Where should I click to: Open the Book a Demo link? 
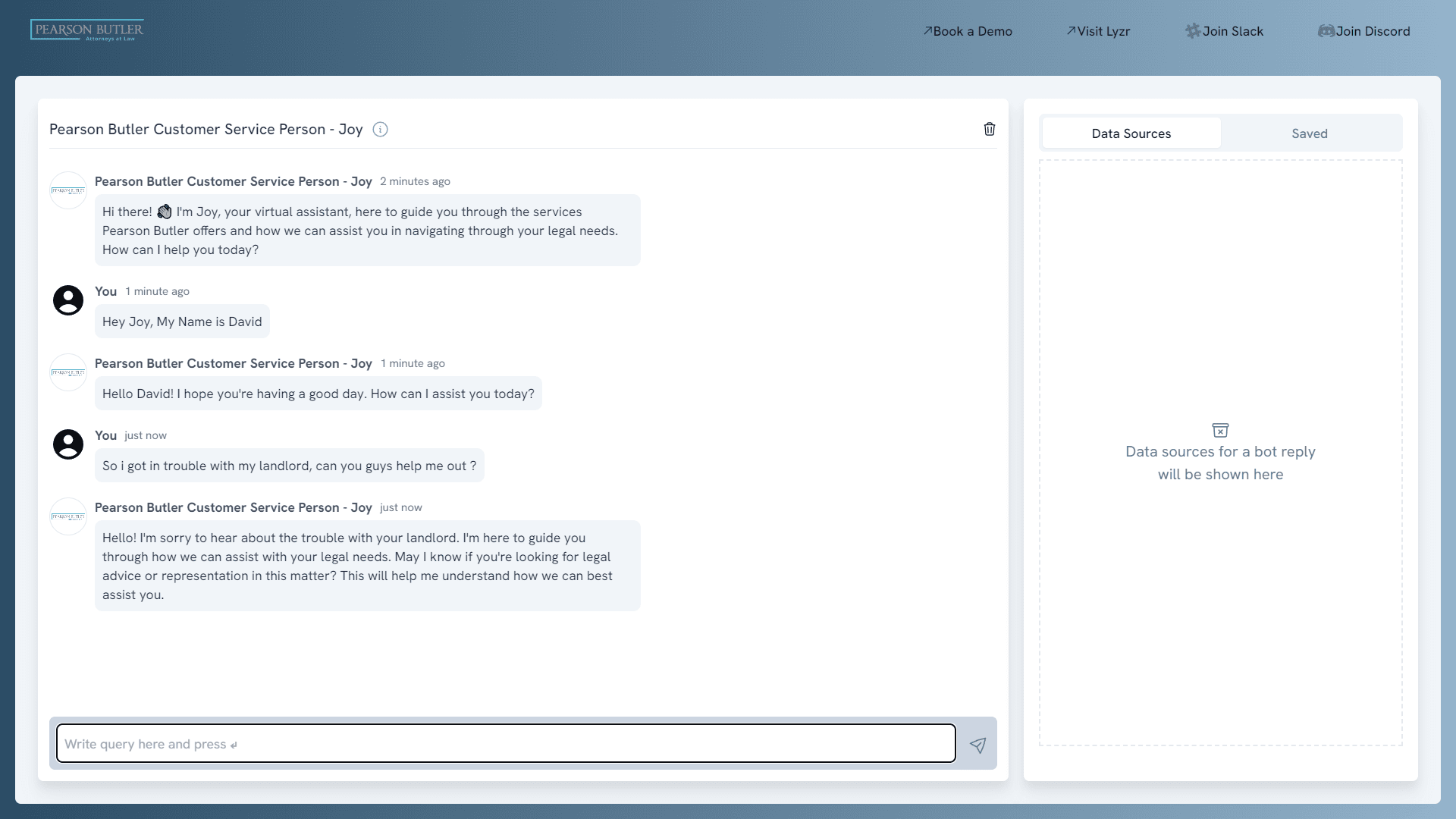tap(971, 31)
